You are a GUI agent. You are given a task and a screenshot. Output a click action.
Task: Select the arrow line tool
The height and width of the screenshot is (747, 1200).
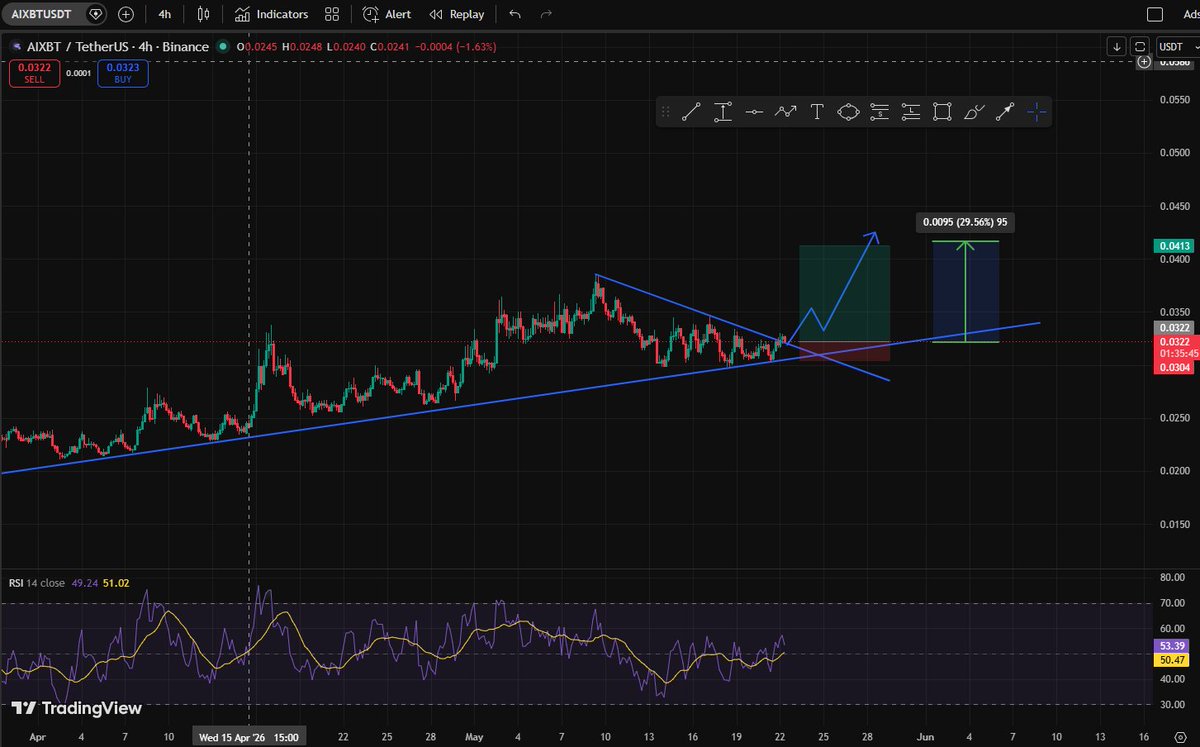coord(1005,112)
